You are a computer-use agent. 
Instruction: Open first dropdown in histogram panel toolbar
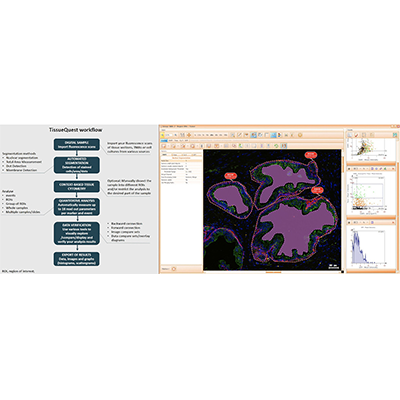(x=356, y=222)
